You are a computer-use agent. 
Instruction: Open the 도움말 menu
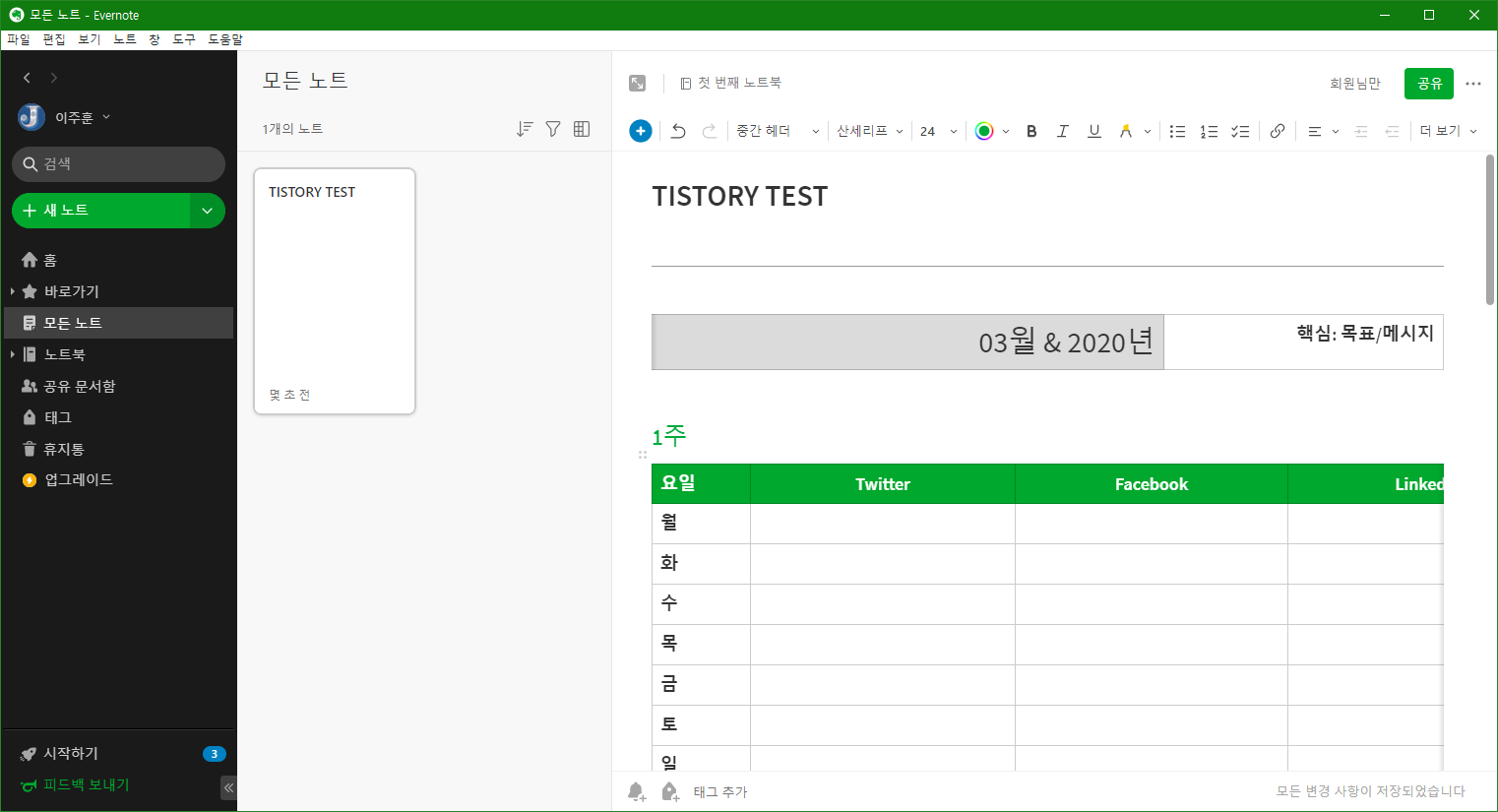225,39
